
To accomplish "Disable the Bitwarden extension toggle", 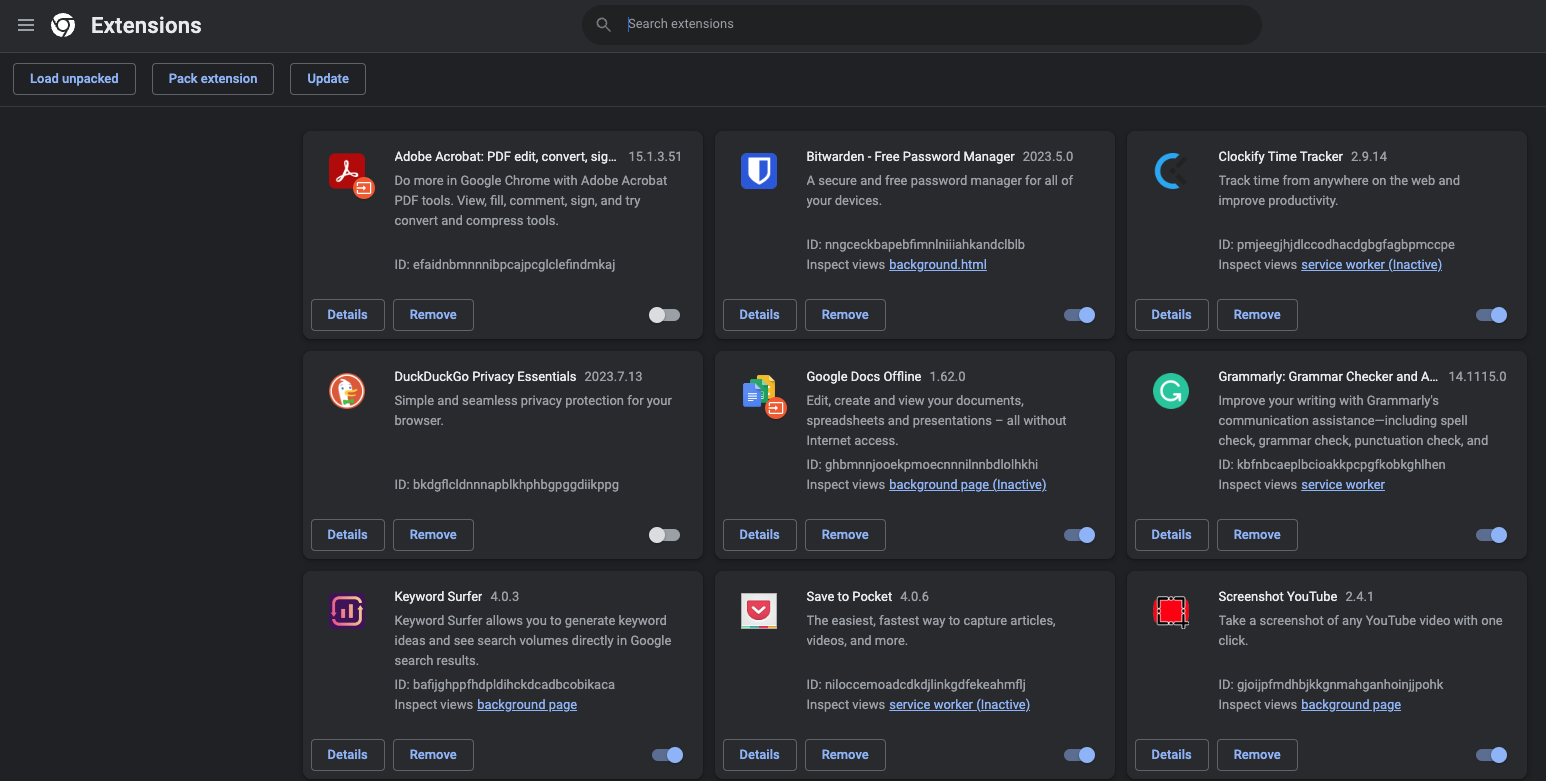I will pyautogui.click(x=1080, y=315).
